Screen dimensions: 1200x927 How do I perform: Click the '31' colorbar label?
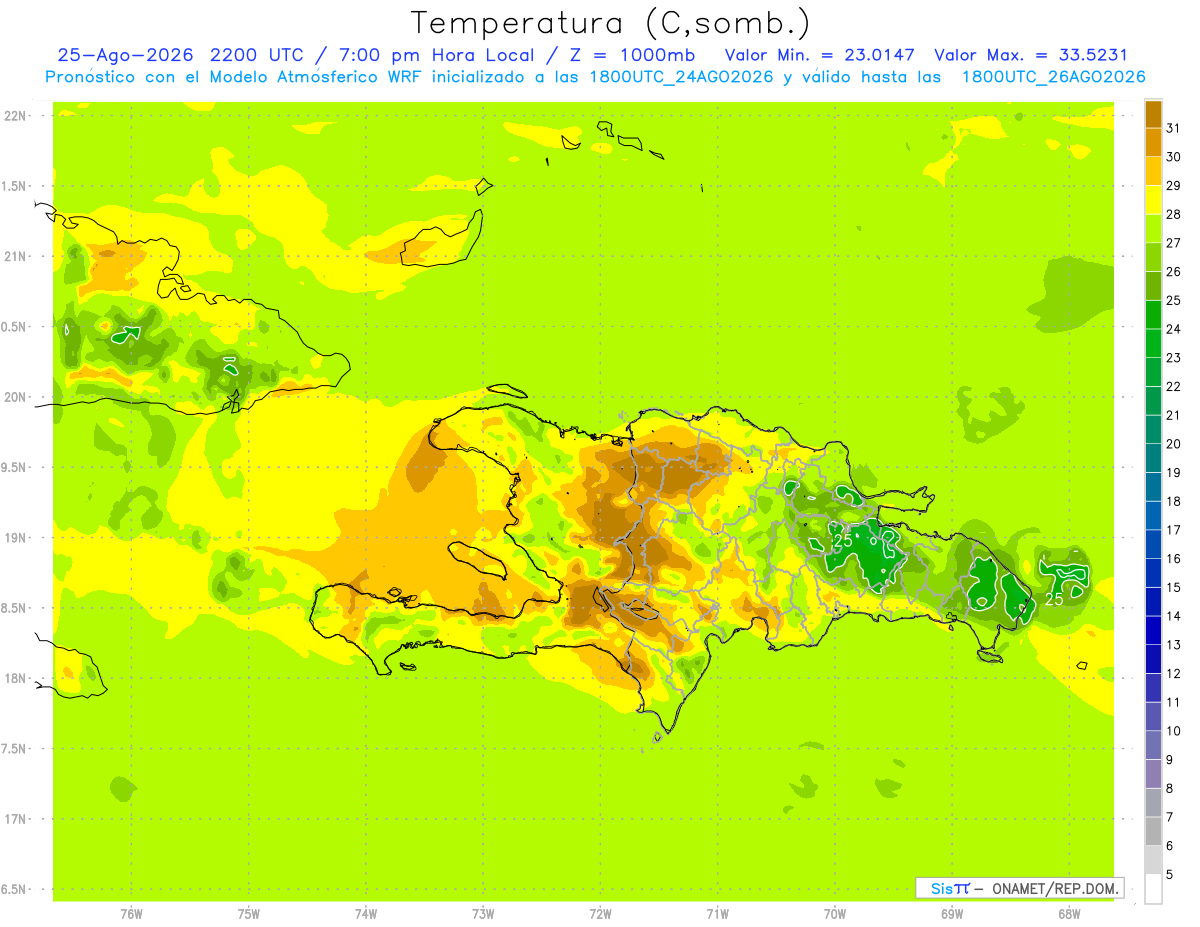click(1174, 128)
